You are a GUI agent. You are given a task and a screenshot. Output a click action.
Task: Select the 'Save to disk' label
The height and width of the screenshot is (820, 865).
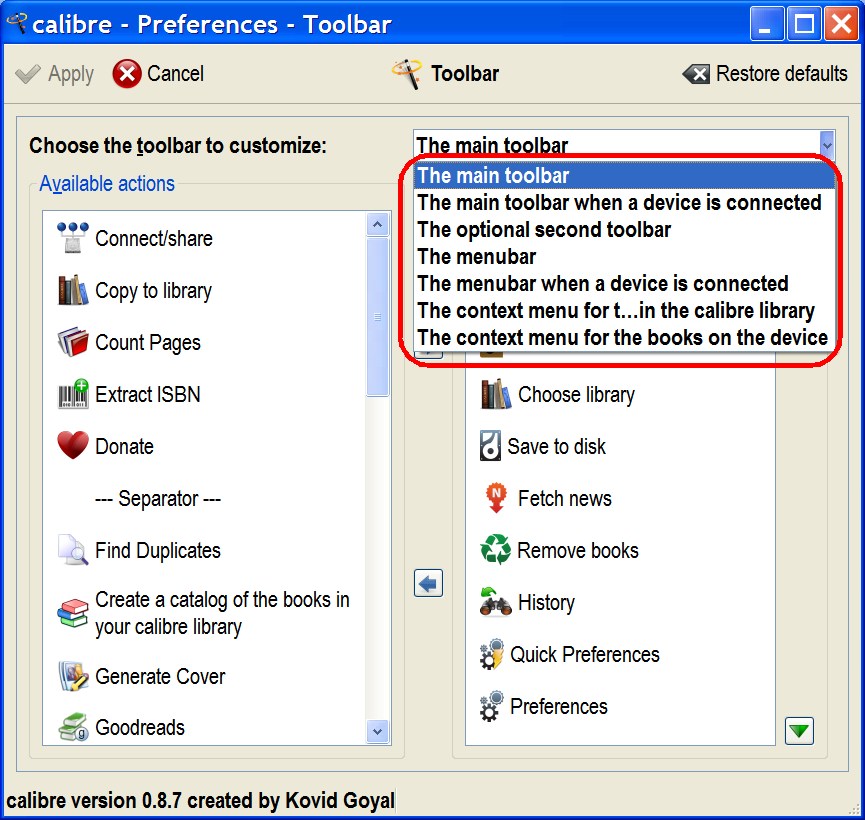tap(557, 446)
